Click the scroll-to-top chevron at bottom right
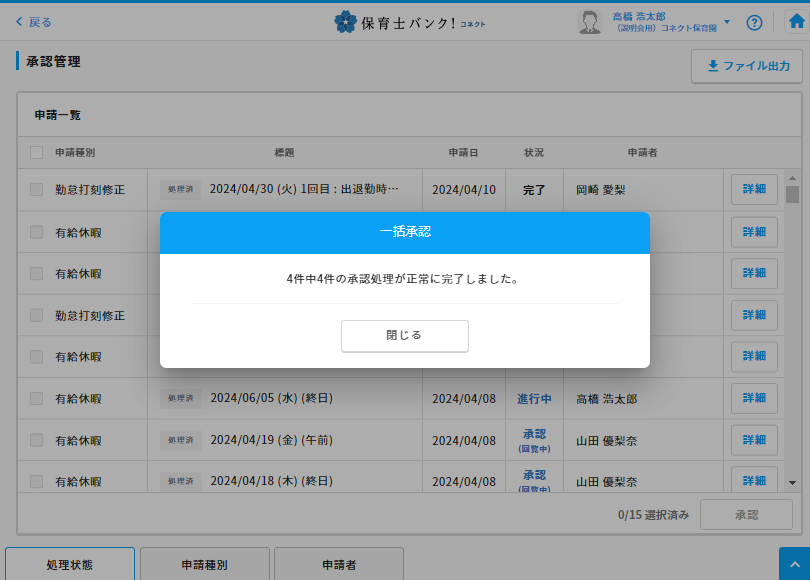This screenshot has height=580, width=810. click(793, 566)
